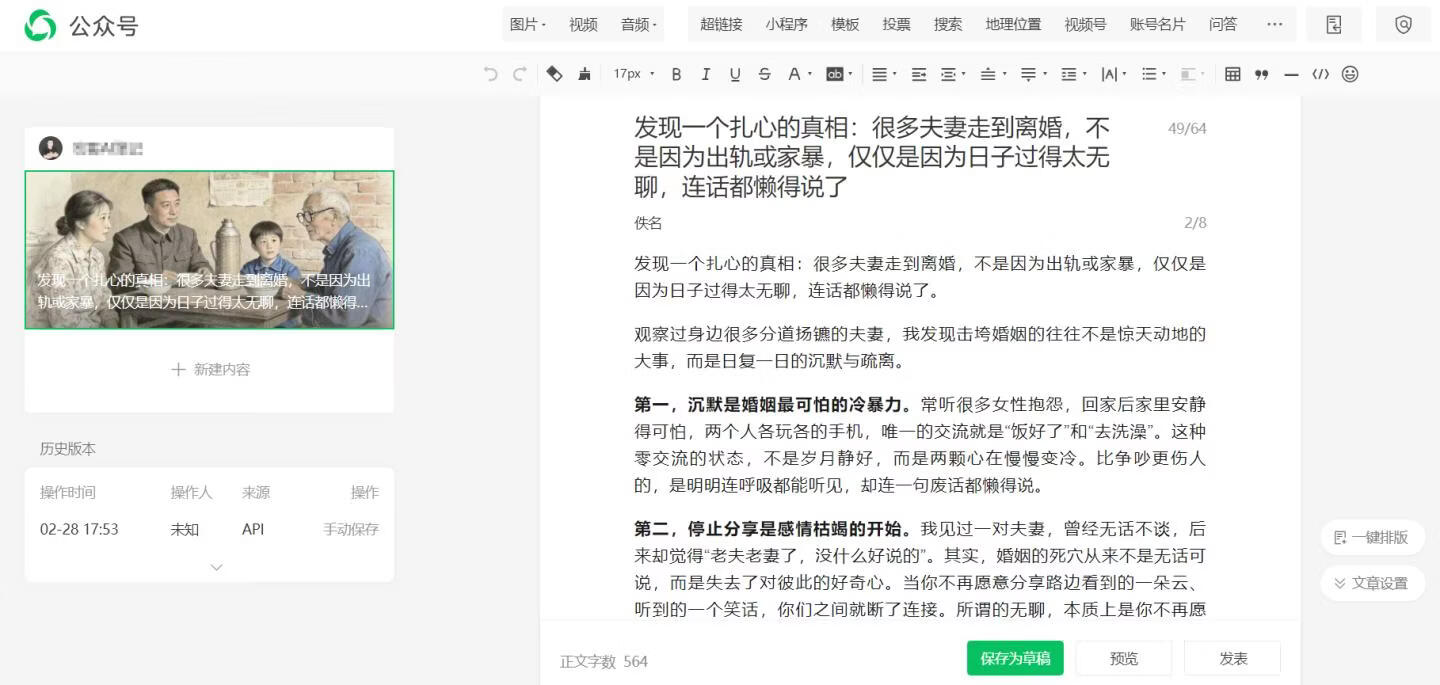This screenshot has height=685, width=1440.
Task: Insert a hyperlink via 超链接
Action: point(719,24)
